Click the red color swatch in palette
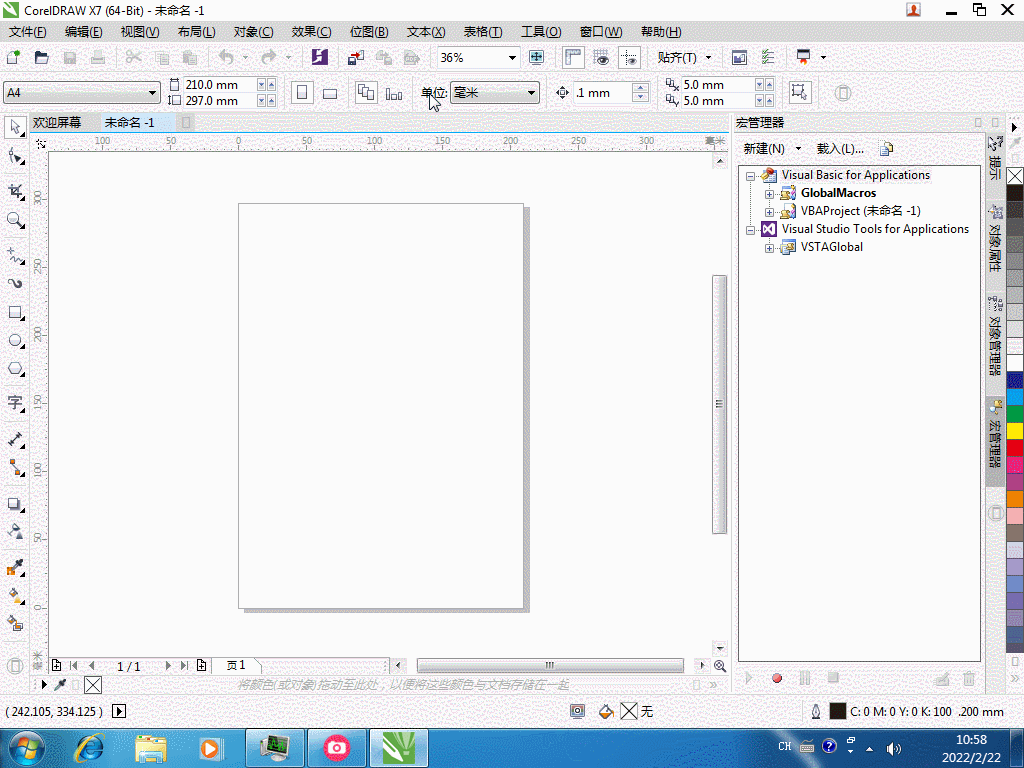Viewport: 1024px width, 768px height. (1015, 448)
